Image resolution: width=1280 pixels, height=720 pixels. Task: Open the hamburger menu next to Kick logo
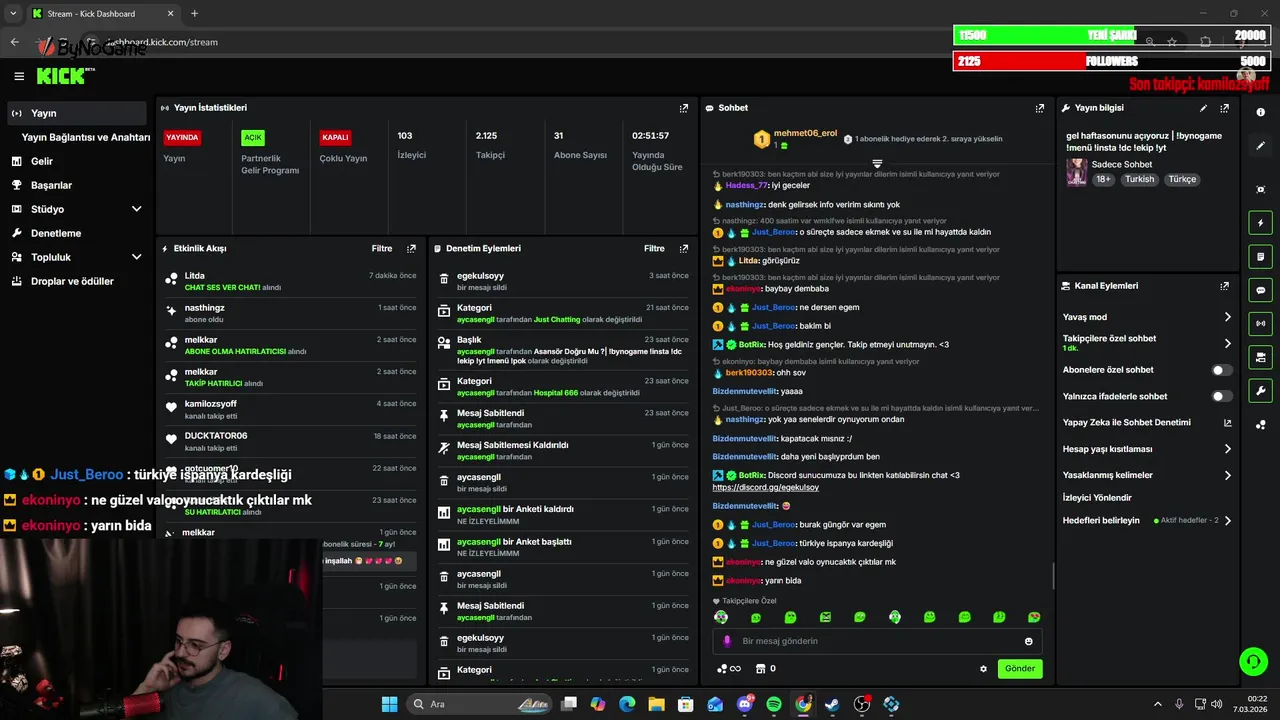[19, 76]
